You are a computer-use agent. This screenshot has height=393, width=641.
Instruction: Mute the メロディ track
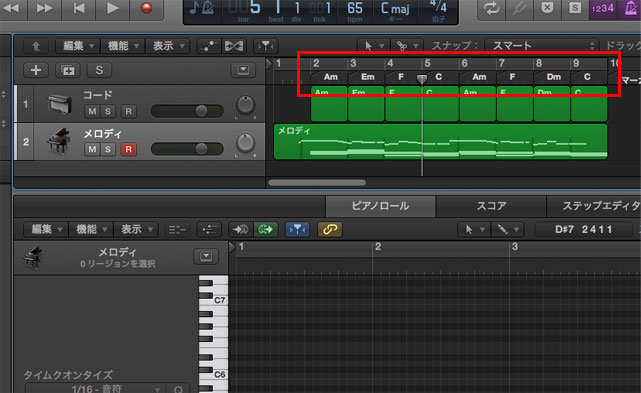pyautogui.click(x=92, y=149)
